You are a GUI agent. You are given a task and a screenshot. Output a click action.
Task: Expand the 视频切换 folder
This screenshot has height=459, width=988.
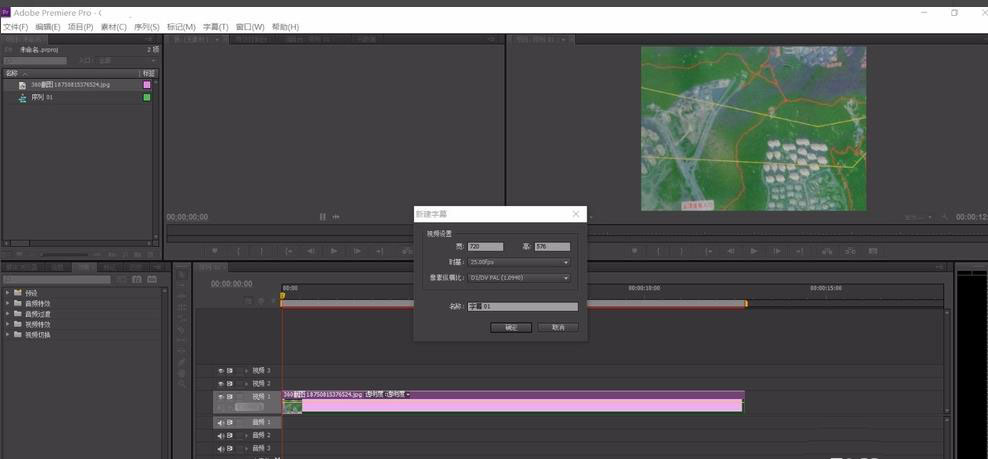pos(8,334)
